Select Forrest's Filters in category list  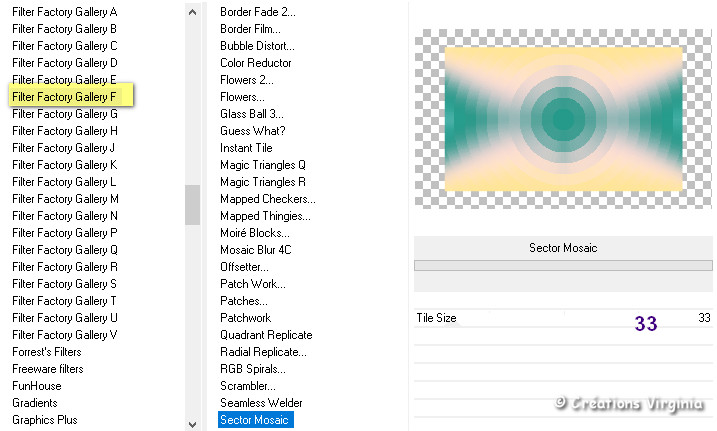(47, 352)
